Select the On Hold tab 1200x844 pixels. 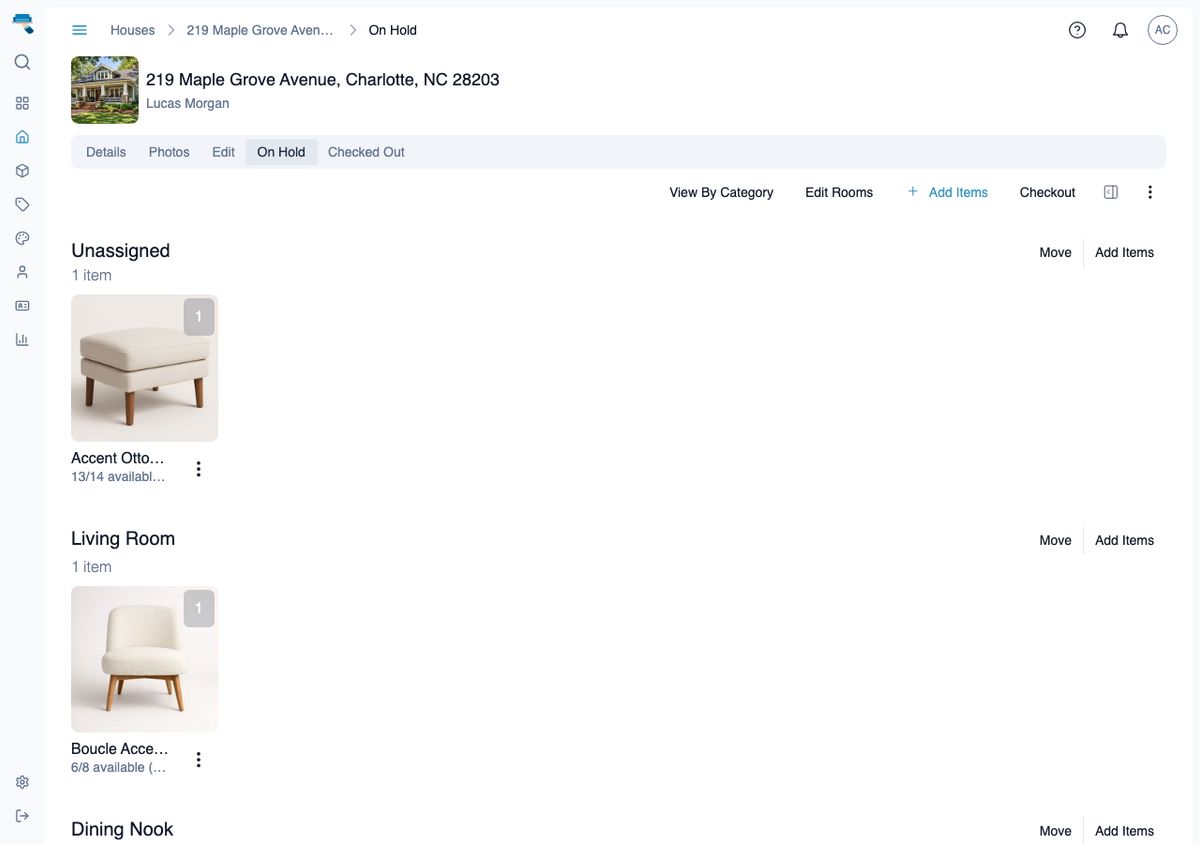coord(281,152)
